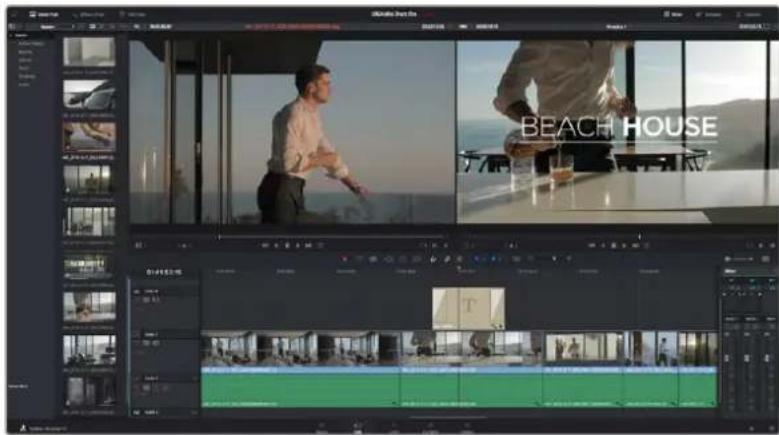Open the timeline name dropdown above viewer
Screen dimensions: 779x435
point(617,26)
